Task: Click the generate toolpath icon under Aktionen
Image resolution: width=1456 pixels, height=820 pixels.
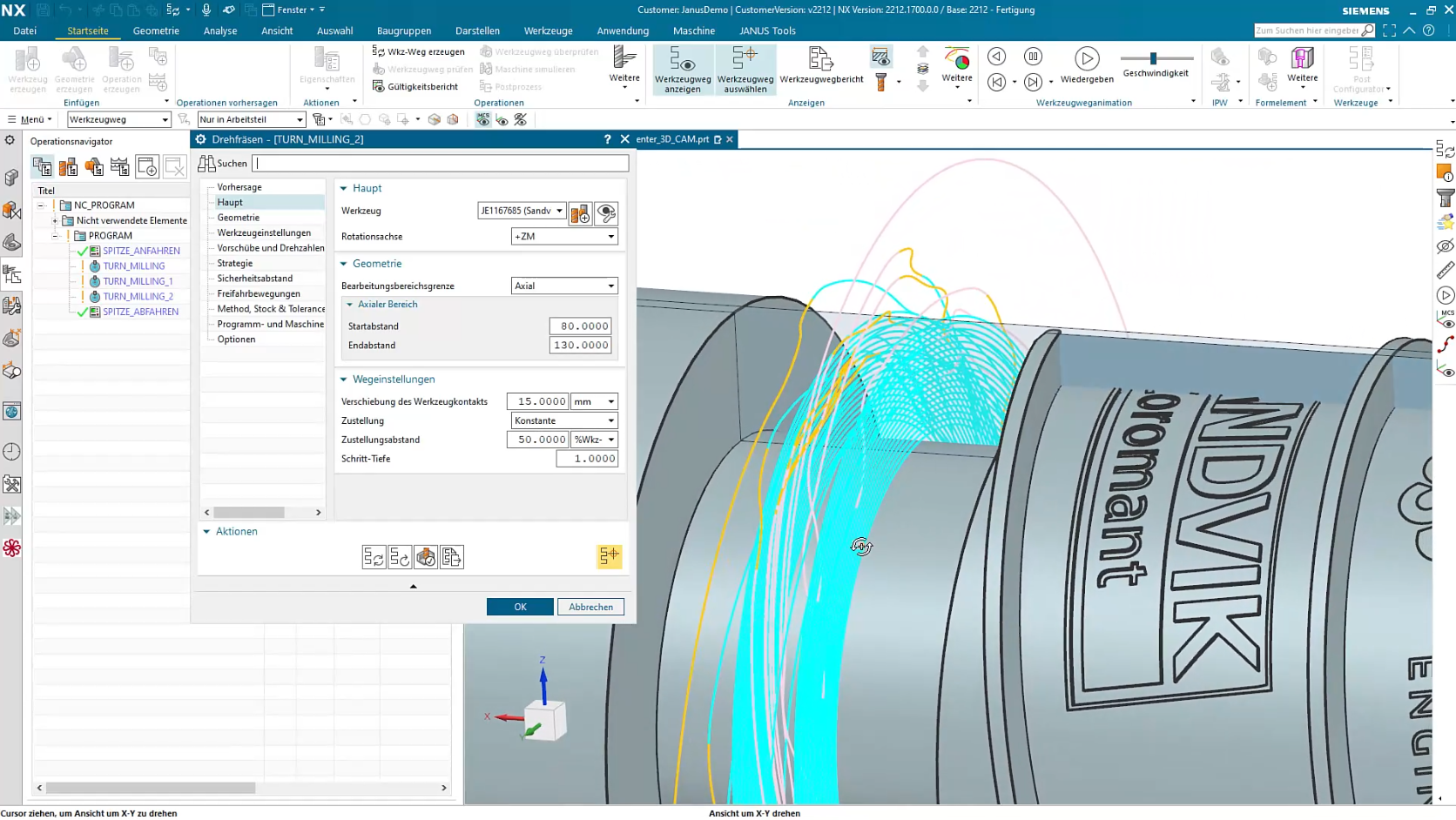Action: pos(374,557)
